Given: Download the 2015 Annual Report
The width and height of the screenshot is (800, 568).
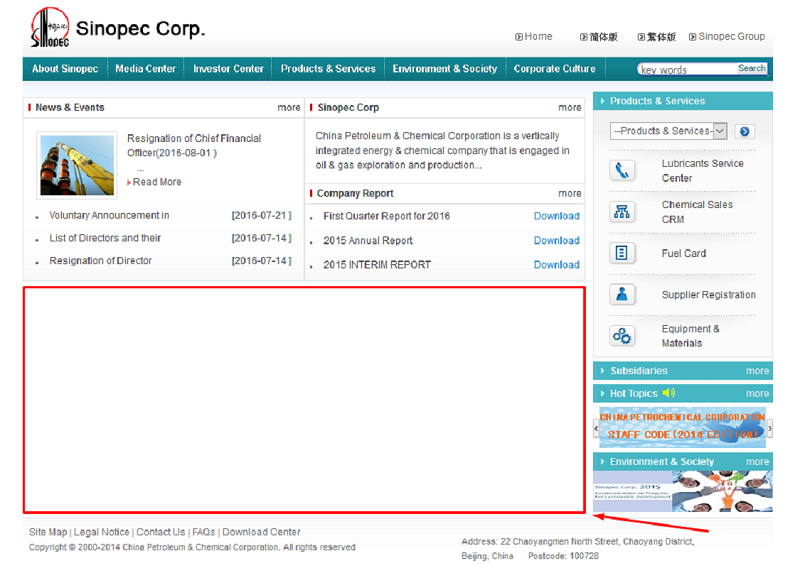Looking at the screenshot, I should [x=557, y=240].
